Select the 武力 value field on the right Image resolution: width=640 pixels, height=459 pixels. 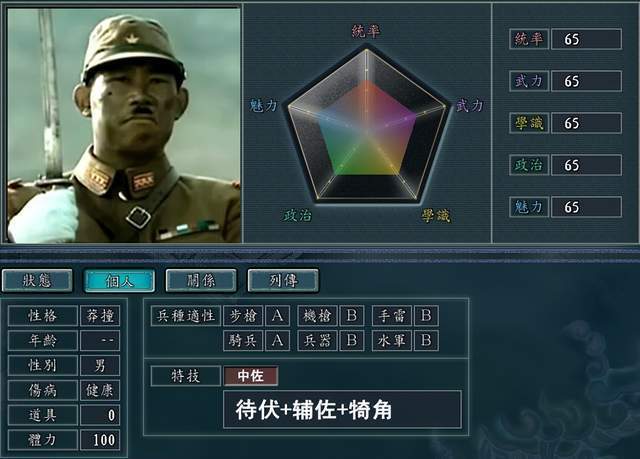pyautogui.click(x=587, y=81)
